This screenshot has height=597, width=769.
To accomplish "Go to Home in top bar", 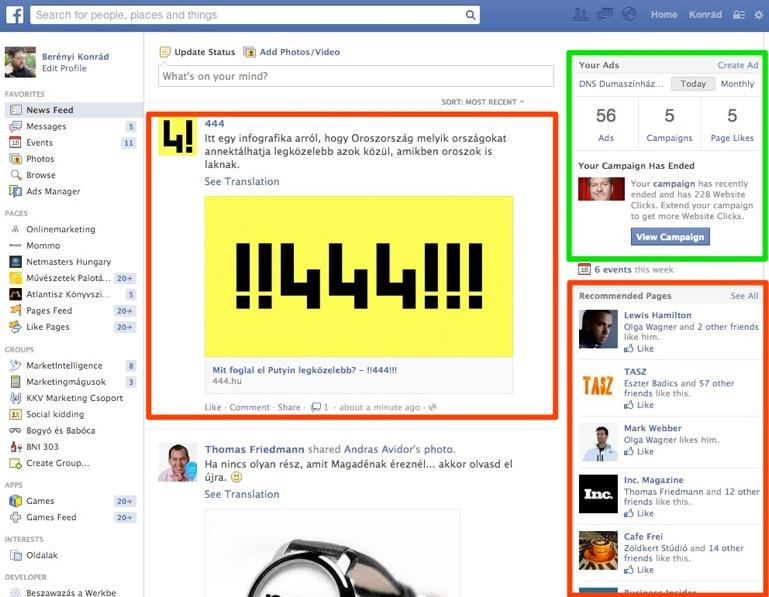I will tap(664, 15).
